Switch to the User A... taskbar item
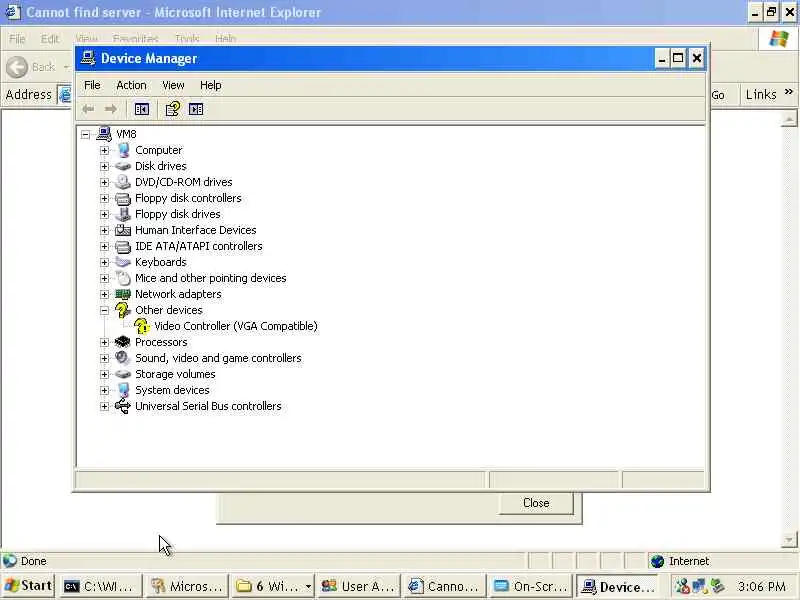Image resolution: width=800 pixels, height=600 pixels. point(358,587)
